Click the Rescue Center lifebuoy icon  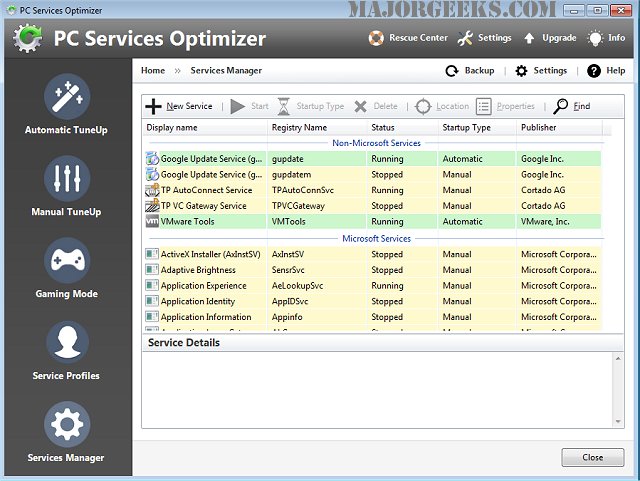point(376,39)
